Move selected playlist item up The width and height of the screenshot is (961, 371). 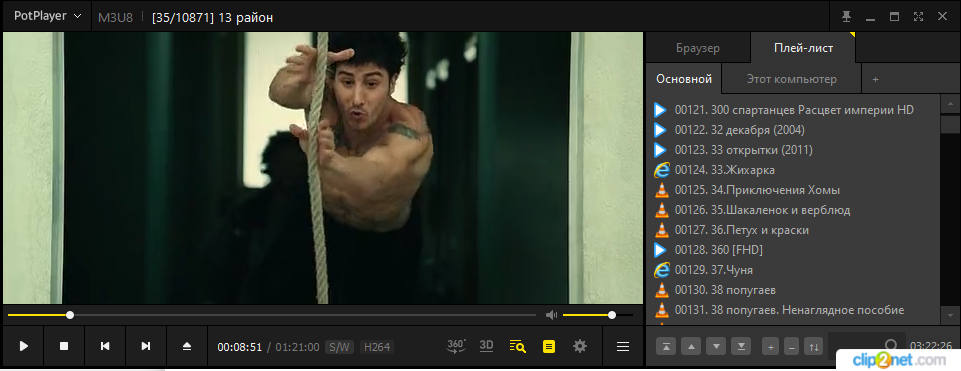(x=691, y=346)
